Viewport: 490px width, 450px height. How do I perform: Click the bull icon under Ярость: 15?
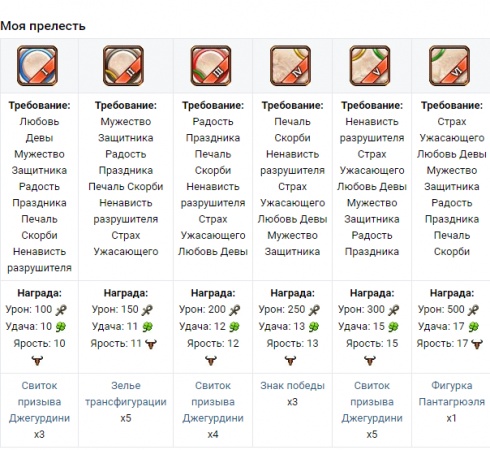pos(370,360)
